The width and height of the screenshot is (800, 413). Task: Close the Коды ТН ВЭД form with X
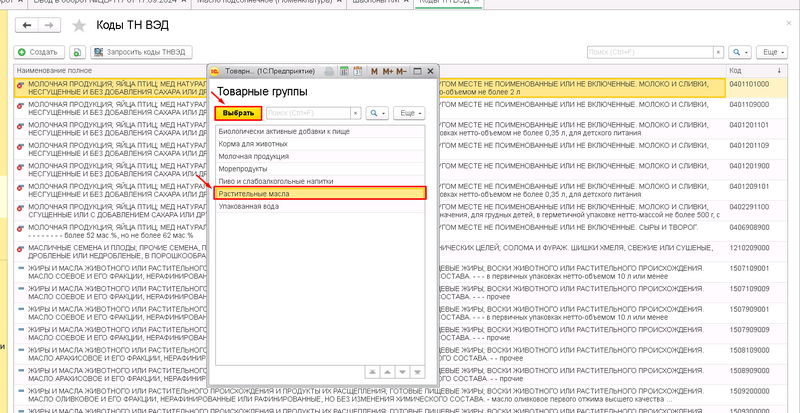click(789, 24)
